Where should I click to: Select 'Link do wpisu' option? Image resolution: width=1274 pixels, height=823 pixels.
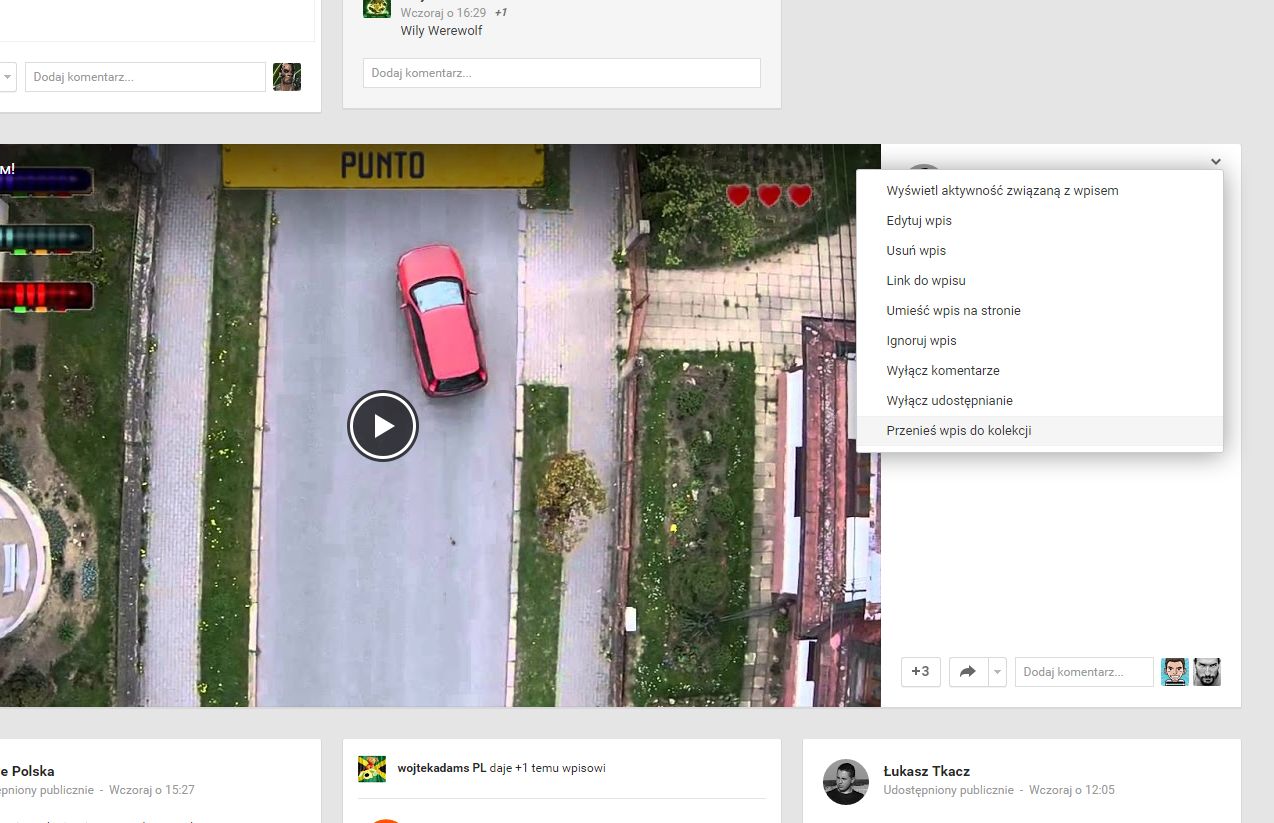(x=926, y=280)
